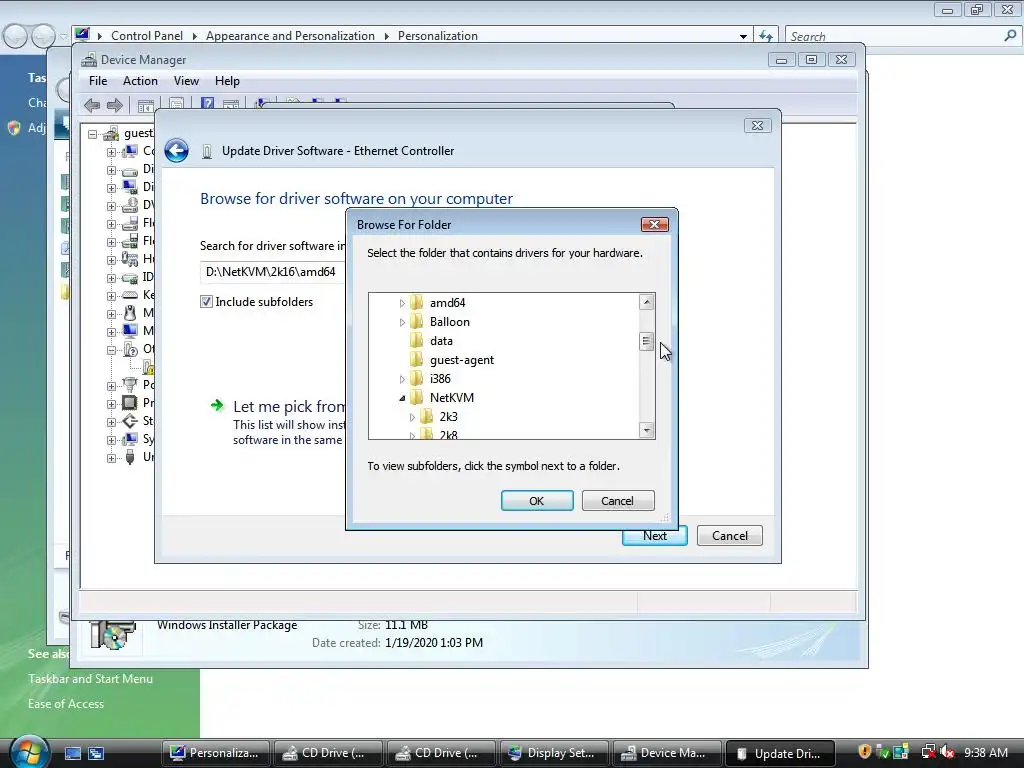Click the folder list scroll-up arrow
The width and height of the screenshot is (1024, 768).
pos(647,301)
